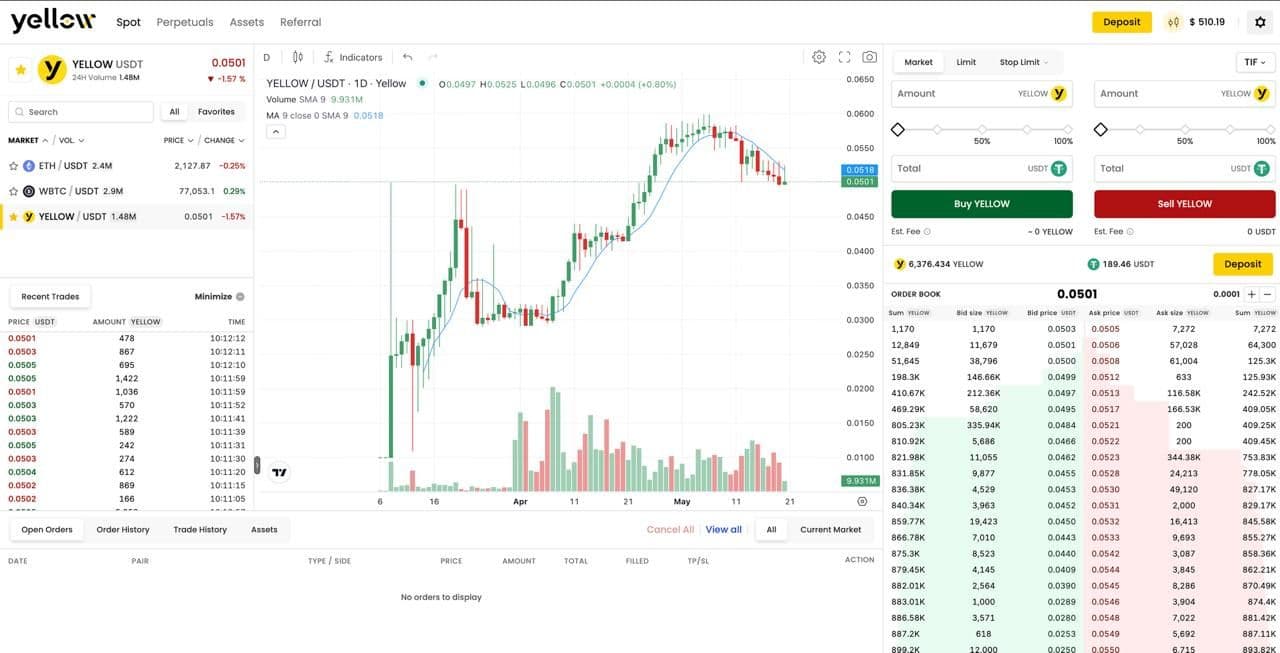1280x653 pixels.
Task: Click the buy Amount YELLOW input
Action: [x=982, y=94]
